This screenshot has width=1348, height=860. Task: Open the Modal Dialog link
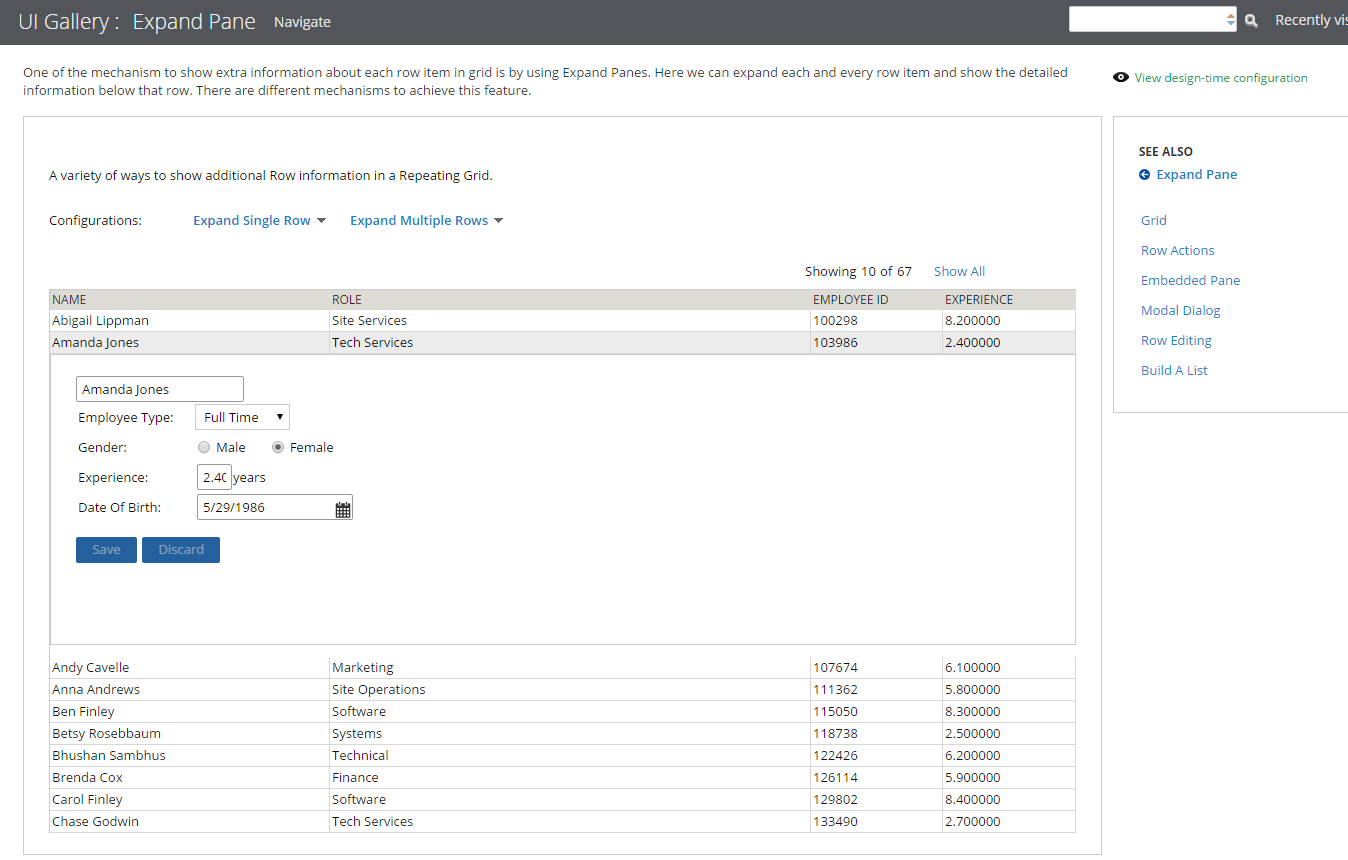click(x=1181, y=310)
